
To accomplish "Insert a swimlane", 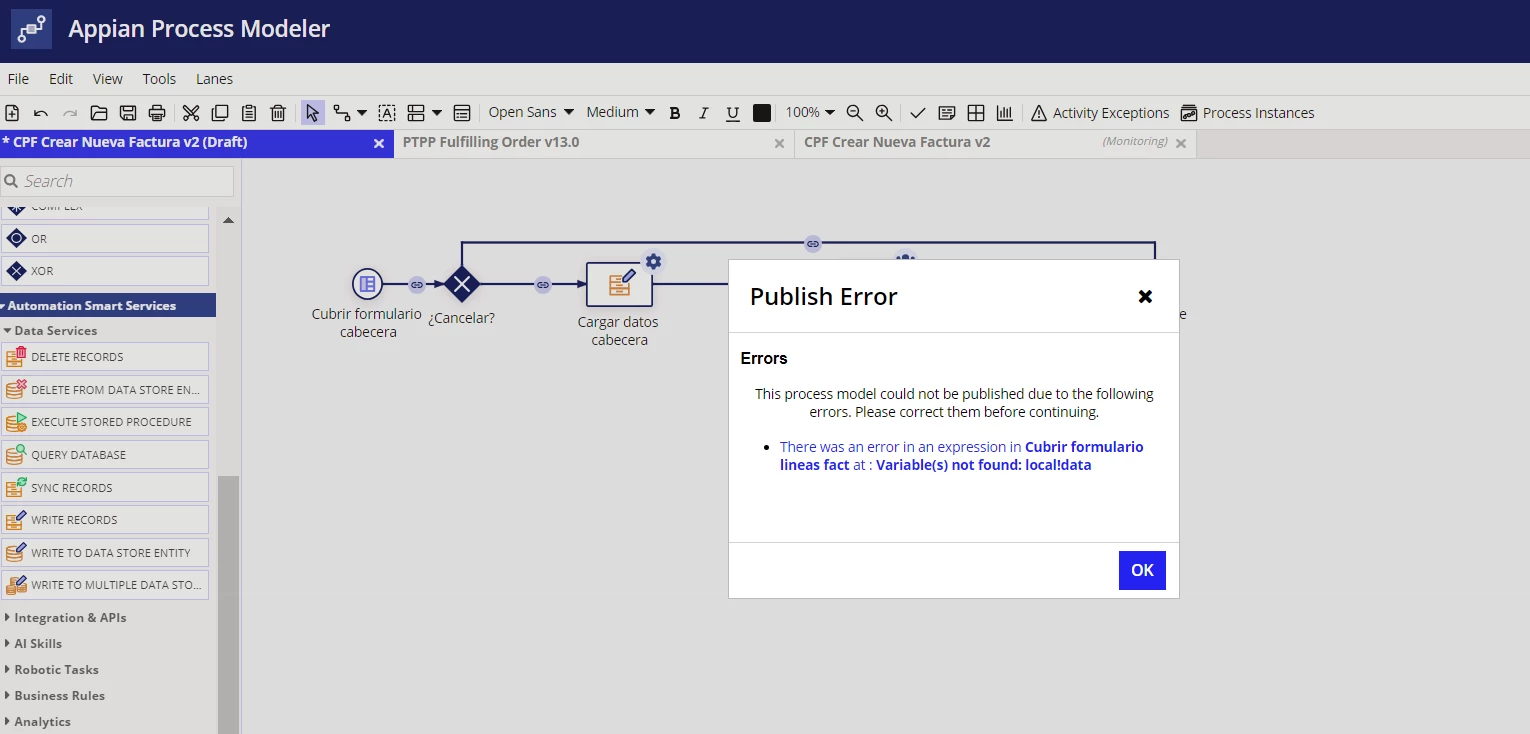I will click(x=417, y=113).
